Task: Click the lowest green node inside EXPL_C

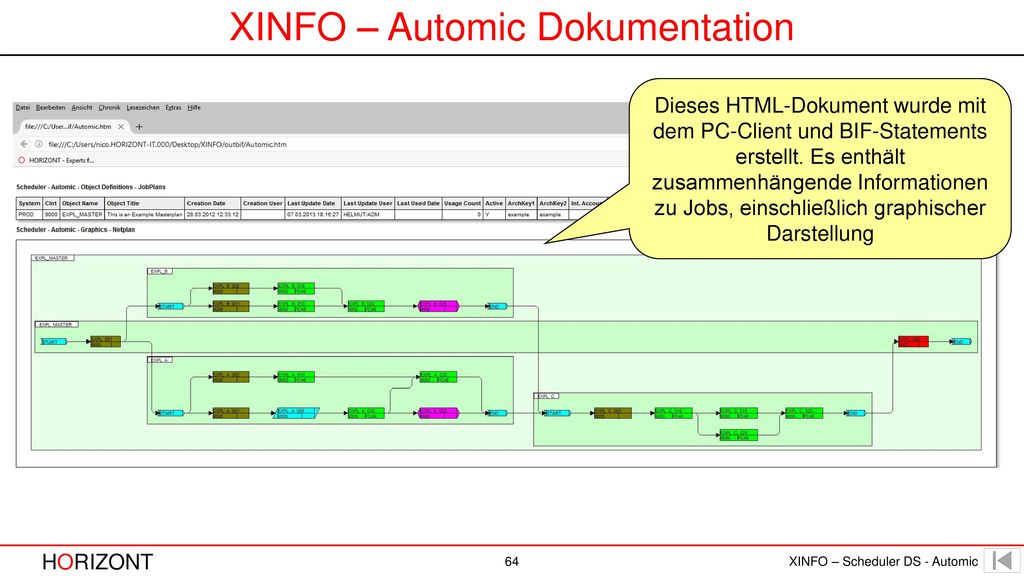Action: pos(739,434)
